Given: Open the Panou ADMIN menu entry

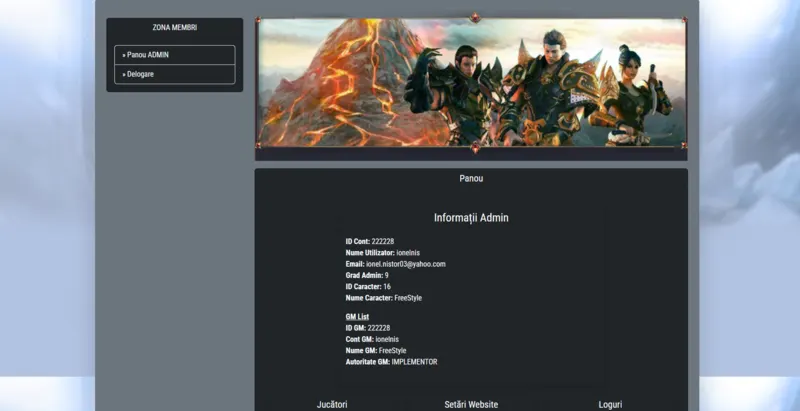Looking at the screenshot, I should [x=174, y=55].
